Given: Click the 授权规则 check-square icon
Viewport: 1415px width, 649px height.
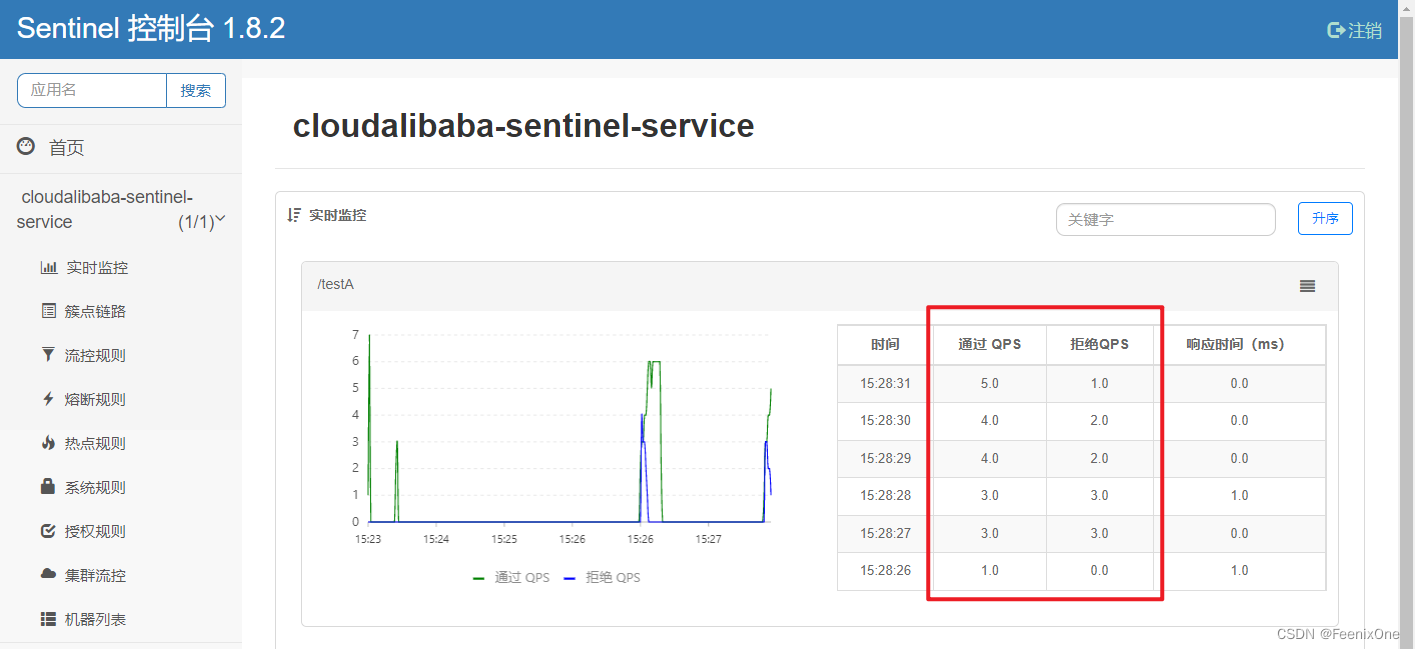Looking at the screenshot, I should (x=48, y=531).
